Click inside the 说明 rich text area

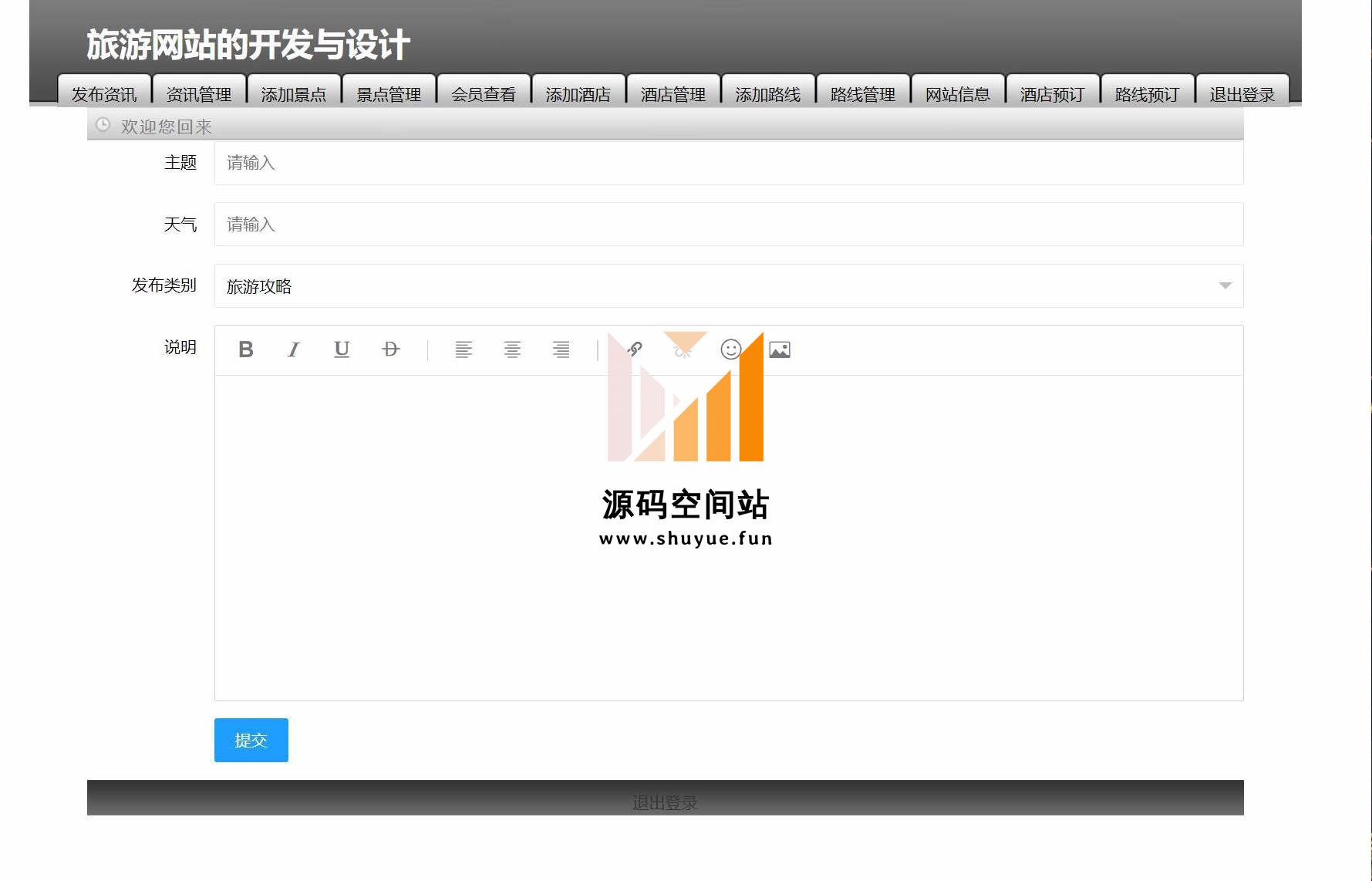click(x=729, y=538)
